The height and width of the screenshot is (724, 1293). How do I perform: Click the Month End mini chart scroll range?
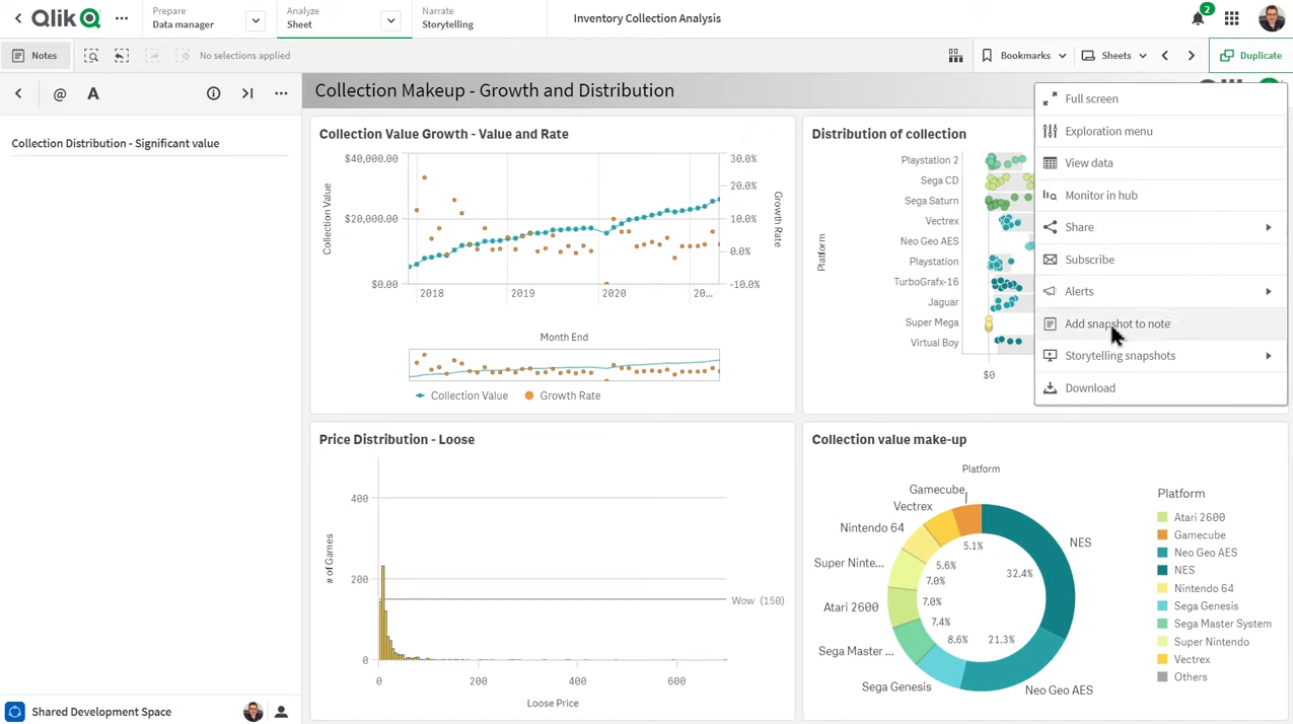point(564,365)
